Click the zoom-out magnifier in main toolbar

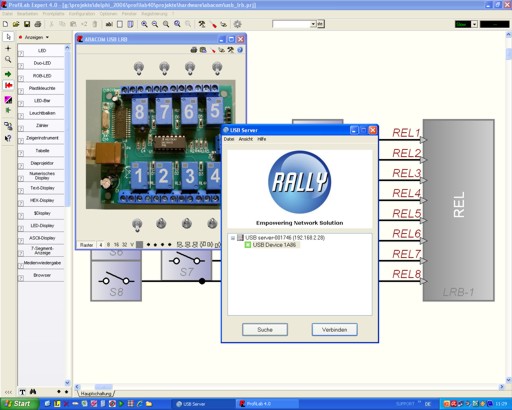coord(155,24)
